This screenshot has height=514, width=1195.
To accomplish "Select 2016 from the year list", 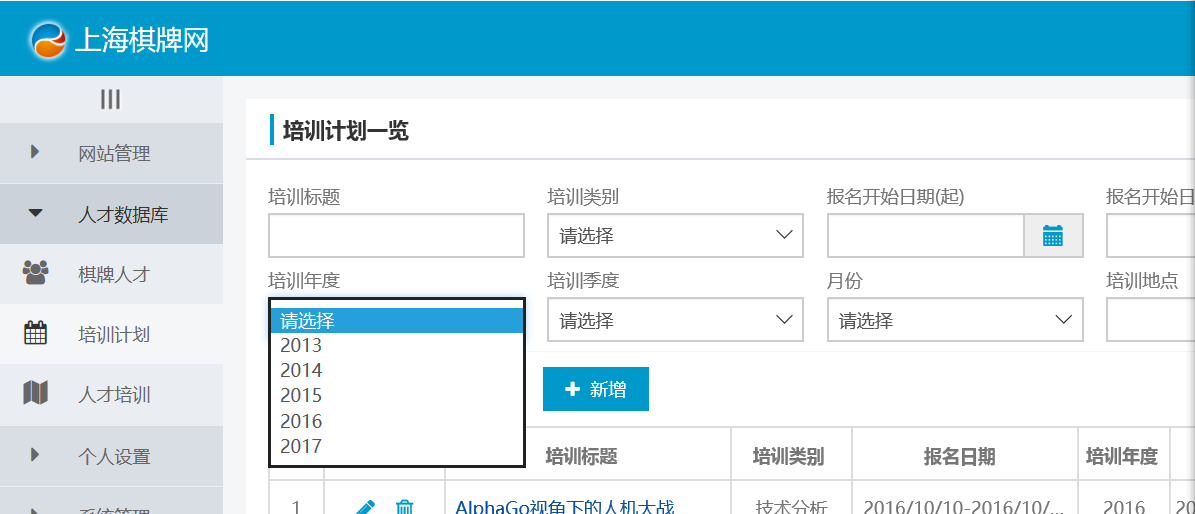I will tap(301, 421).
